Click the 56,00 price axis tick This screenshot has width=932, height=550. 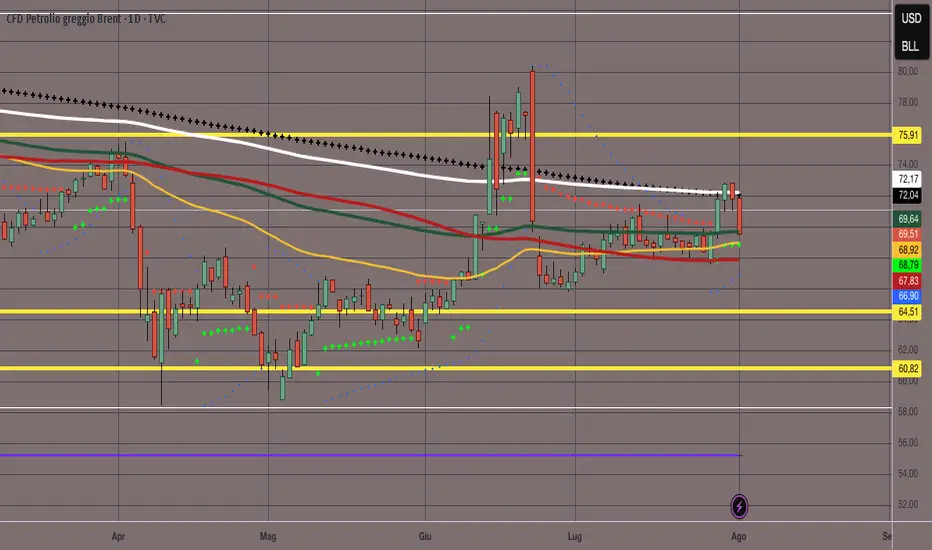pos(908,442)
